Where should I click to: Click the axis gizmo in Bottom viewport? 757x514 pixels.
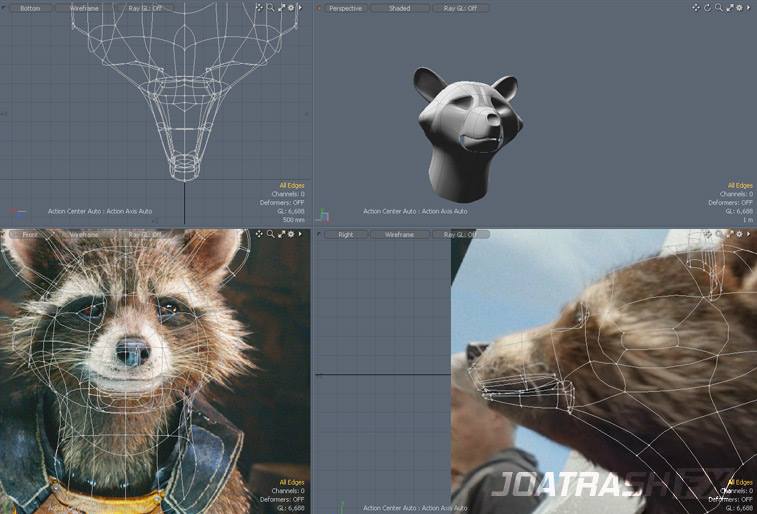coord(18,211)
